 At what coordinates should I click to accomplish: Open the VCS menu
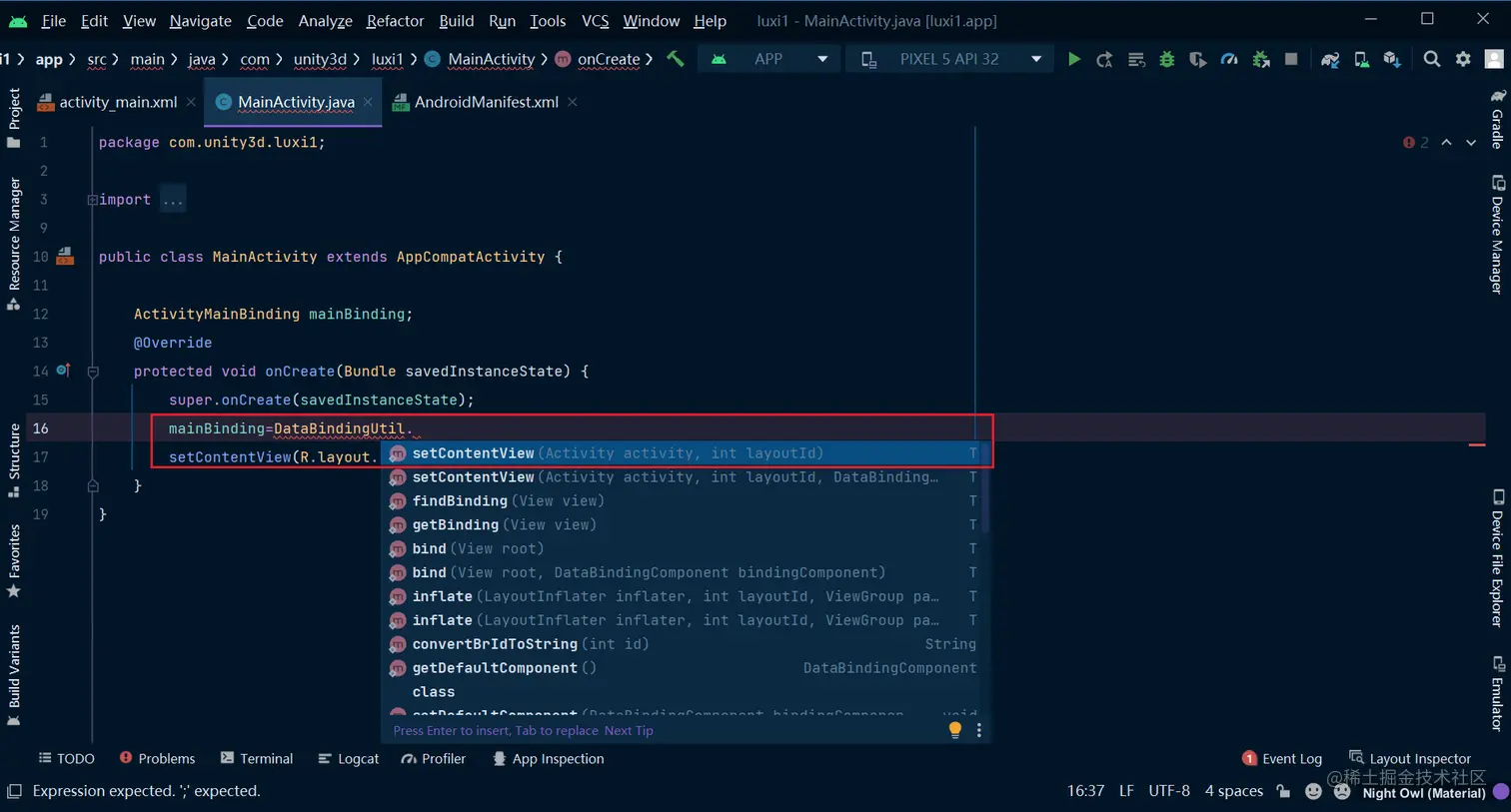click(595, 20)
